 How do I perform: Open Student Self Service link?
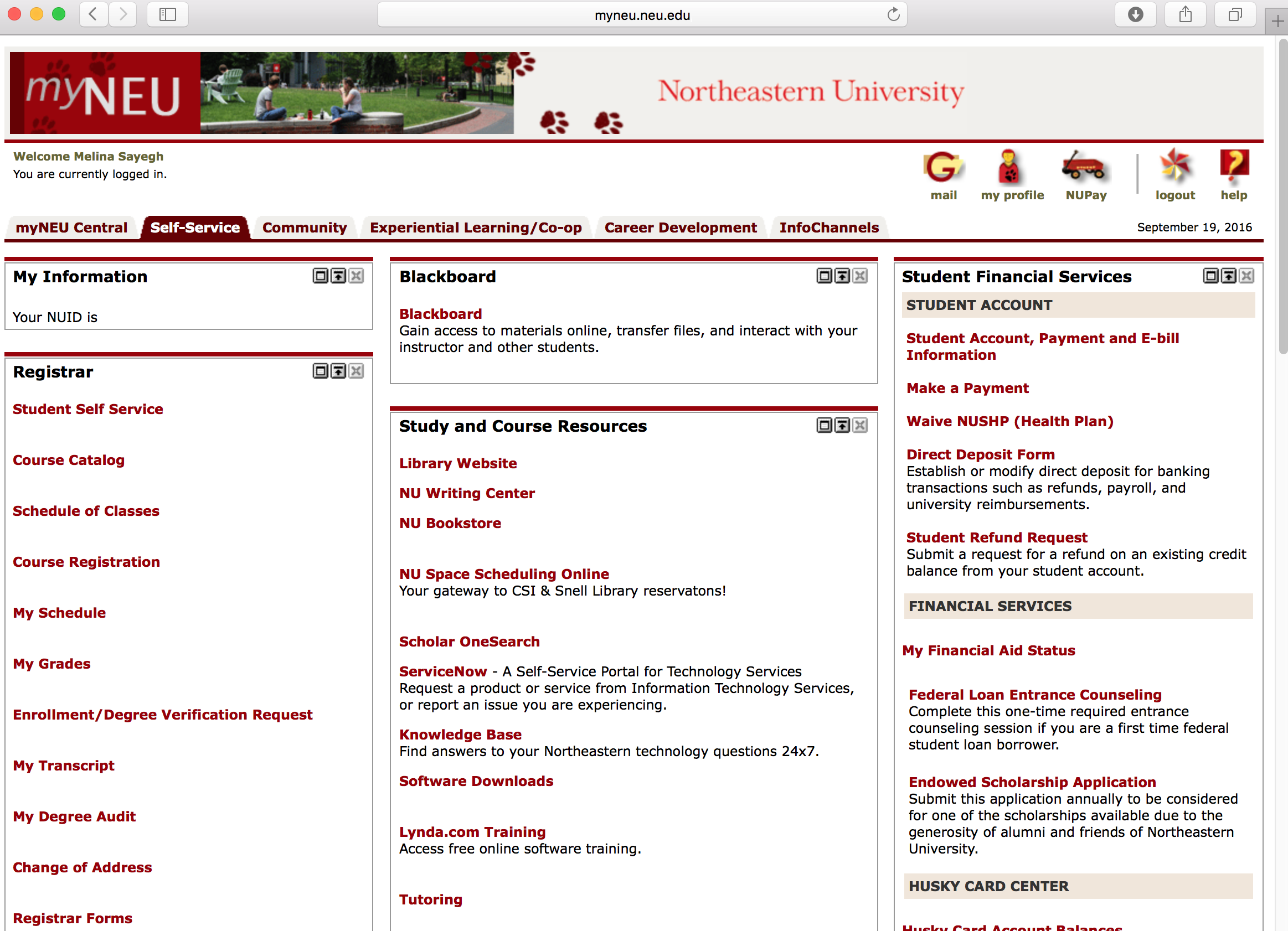pyautogui.click(x=88, y=409)
